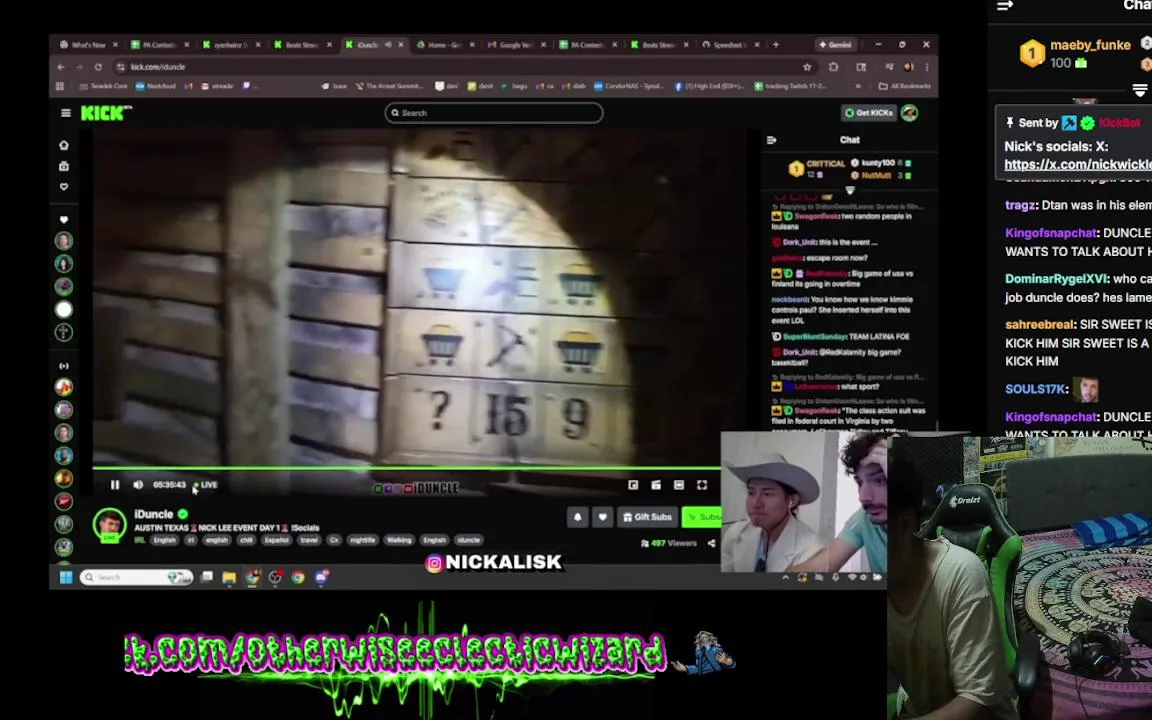Bookmark this page with the star
Image resolution: width=1152 pixels, height=720 pixels.
pyautogui.click(x=807, y=67)
